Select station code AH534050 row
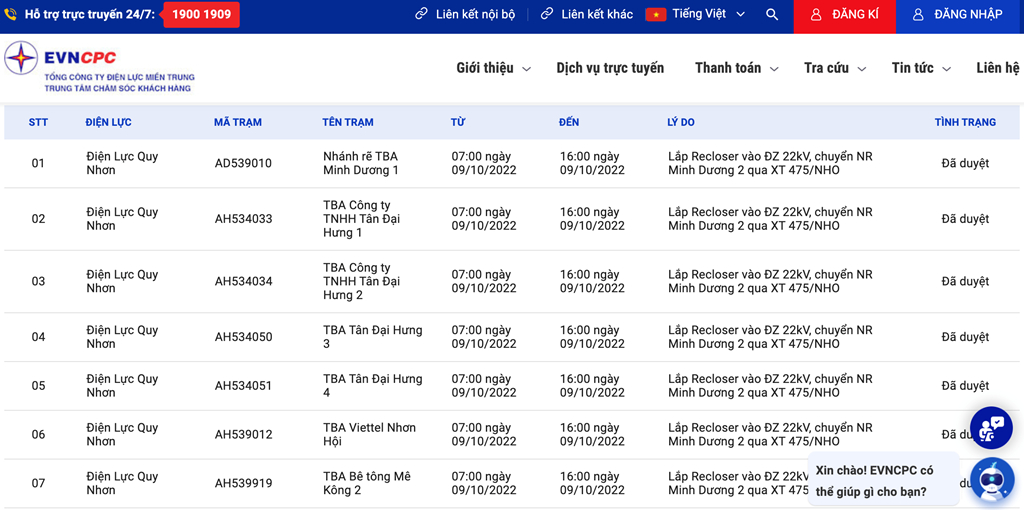Viewport: 1024px width, 510px height. pos(512,337)
